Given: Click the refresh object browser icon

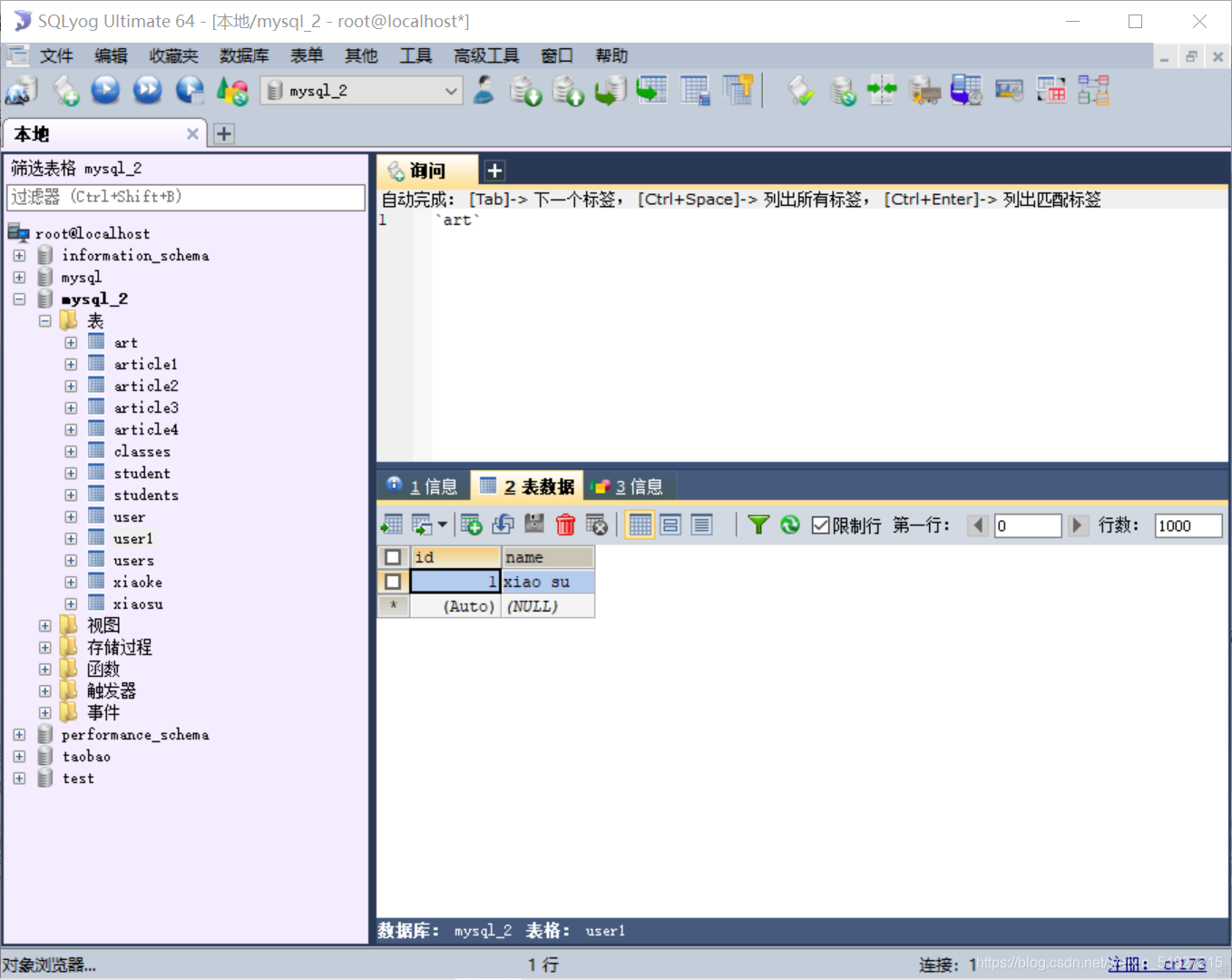Looking at the screenshot, I should (233, 91).
